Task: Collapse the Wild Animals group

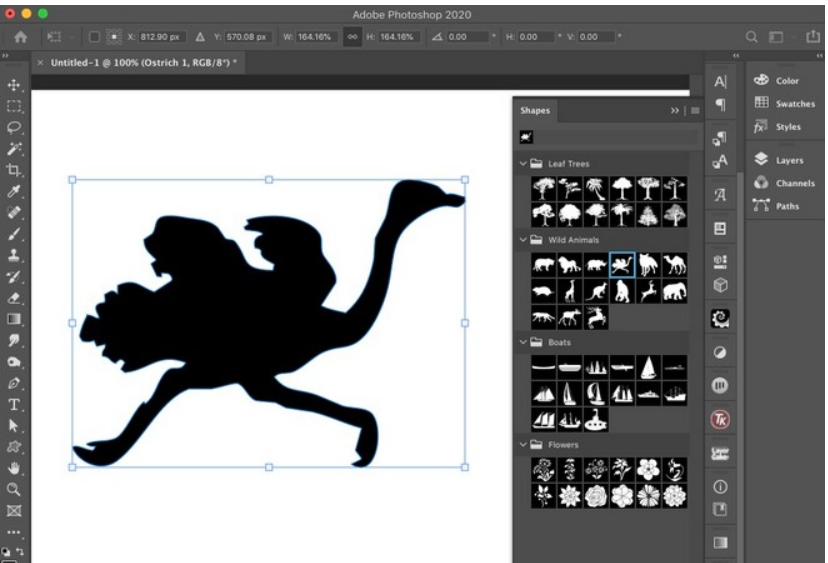Action: coord(523,240)
